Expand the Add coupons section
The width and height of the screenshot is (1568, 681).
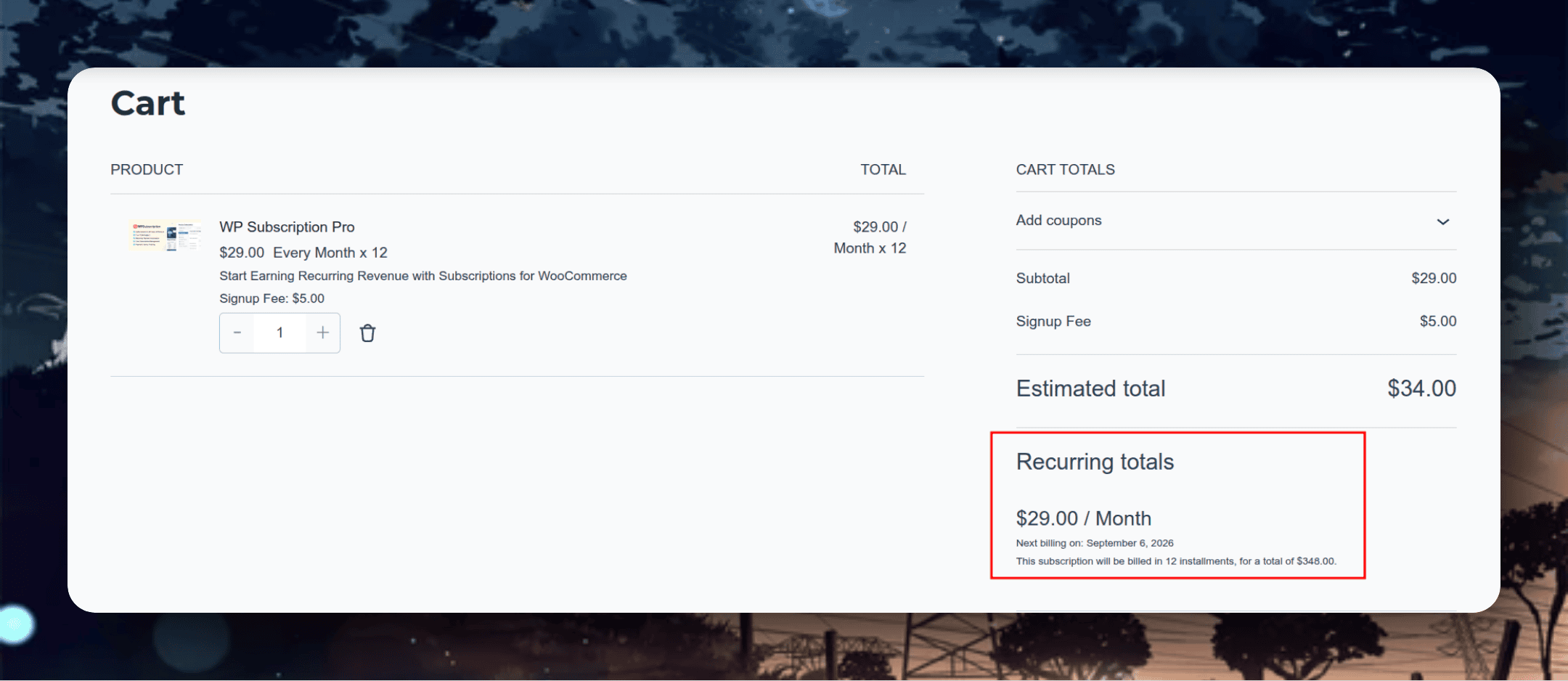tap(1236, 221)
